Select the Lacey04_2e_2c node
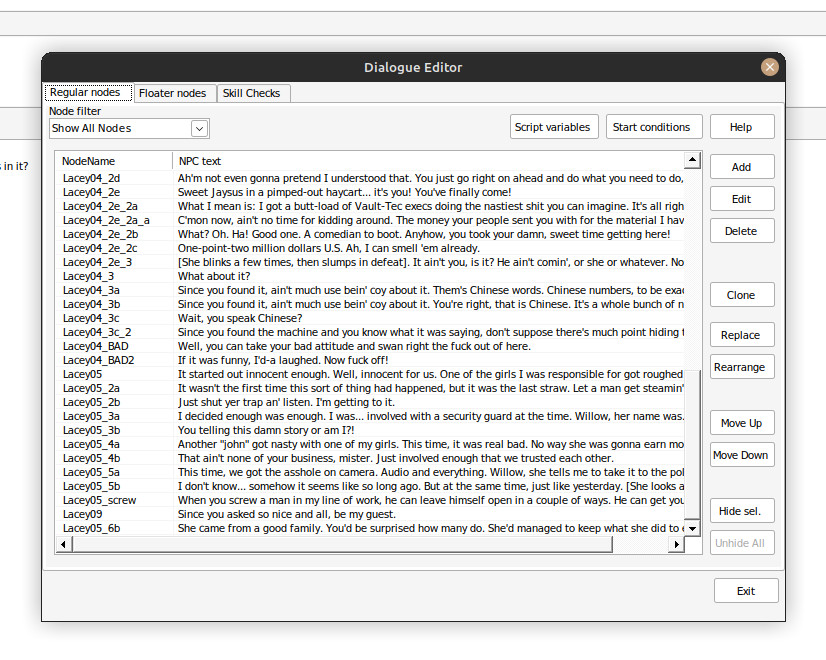The width and height of the screenshot is (826, 660). tap(370, 248)
